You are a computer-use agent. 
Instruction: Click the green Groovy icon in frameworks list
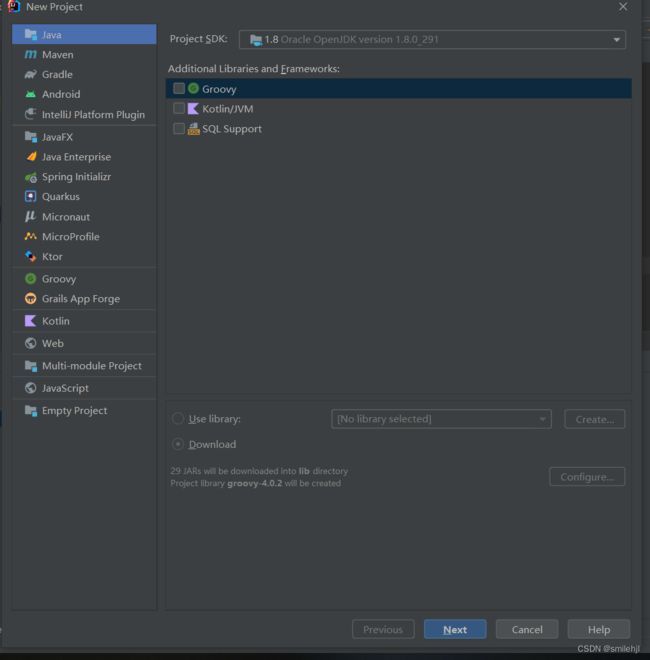point(193,88)
